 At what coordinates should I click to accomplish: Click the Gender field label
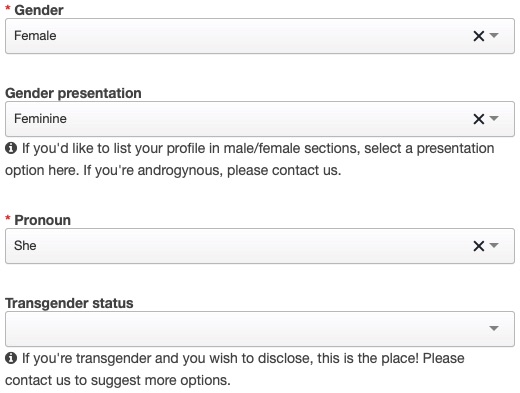pyautogui.click(x=39, y=10)
